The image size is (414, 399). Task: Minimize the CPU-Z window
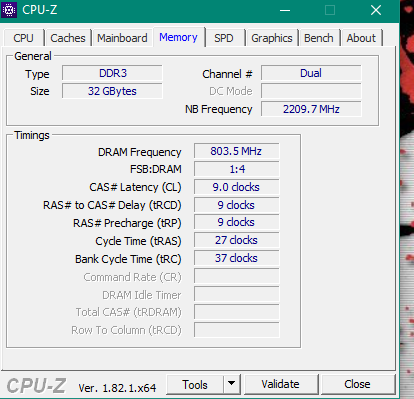coord(285,10)
